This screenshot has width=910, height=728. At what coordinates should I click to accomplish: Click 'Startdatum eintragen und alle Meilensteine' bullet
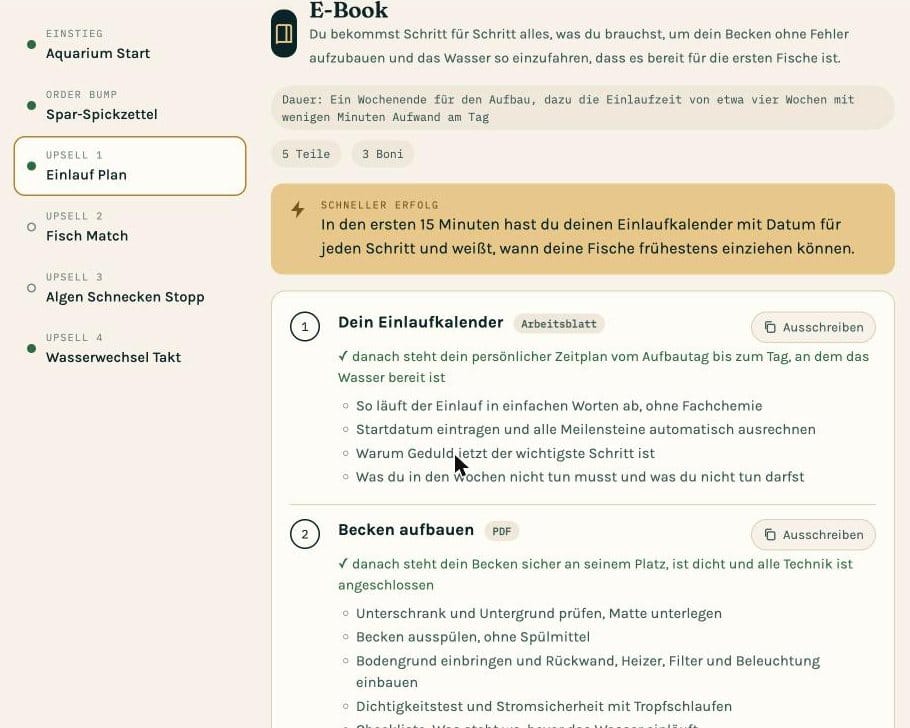coord(586,430)
